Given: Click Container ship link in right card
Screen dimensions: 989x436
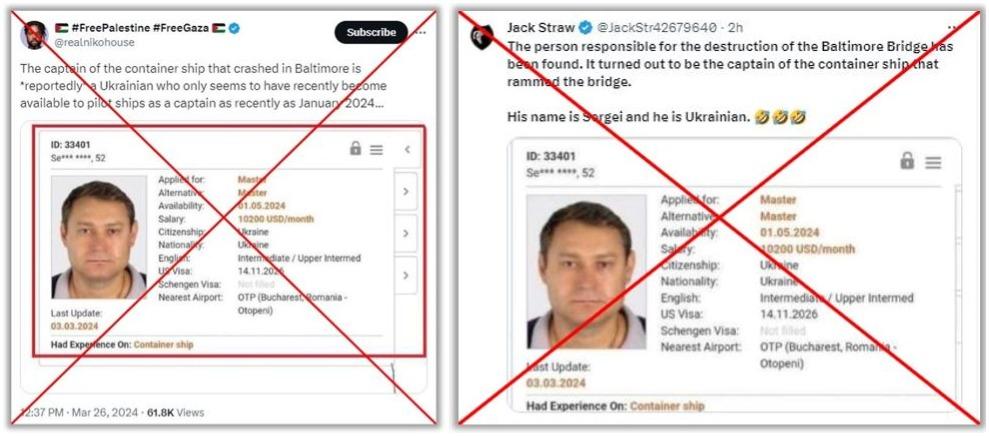Looking at the screenshot, I should (667, 406).
